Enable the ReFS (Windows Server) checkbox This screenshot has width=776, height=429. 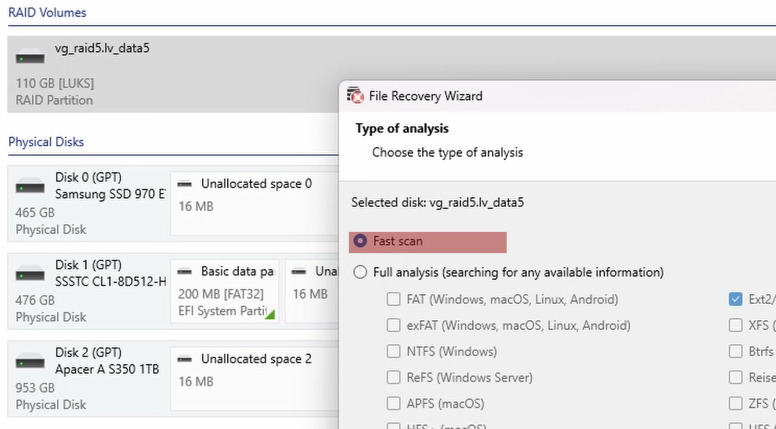pyautogui.click(x=393, y=378)
